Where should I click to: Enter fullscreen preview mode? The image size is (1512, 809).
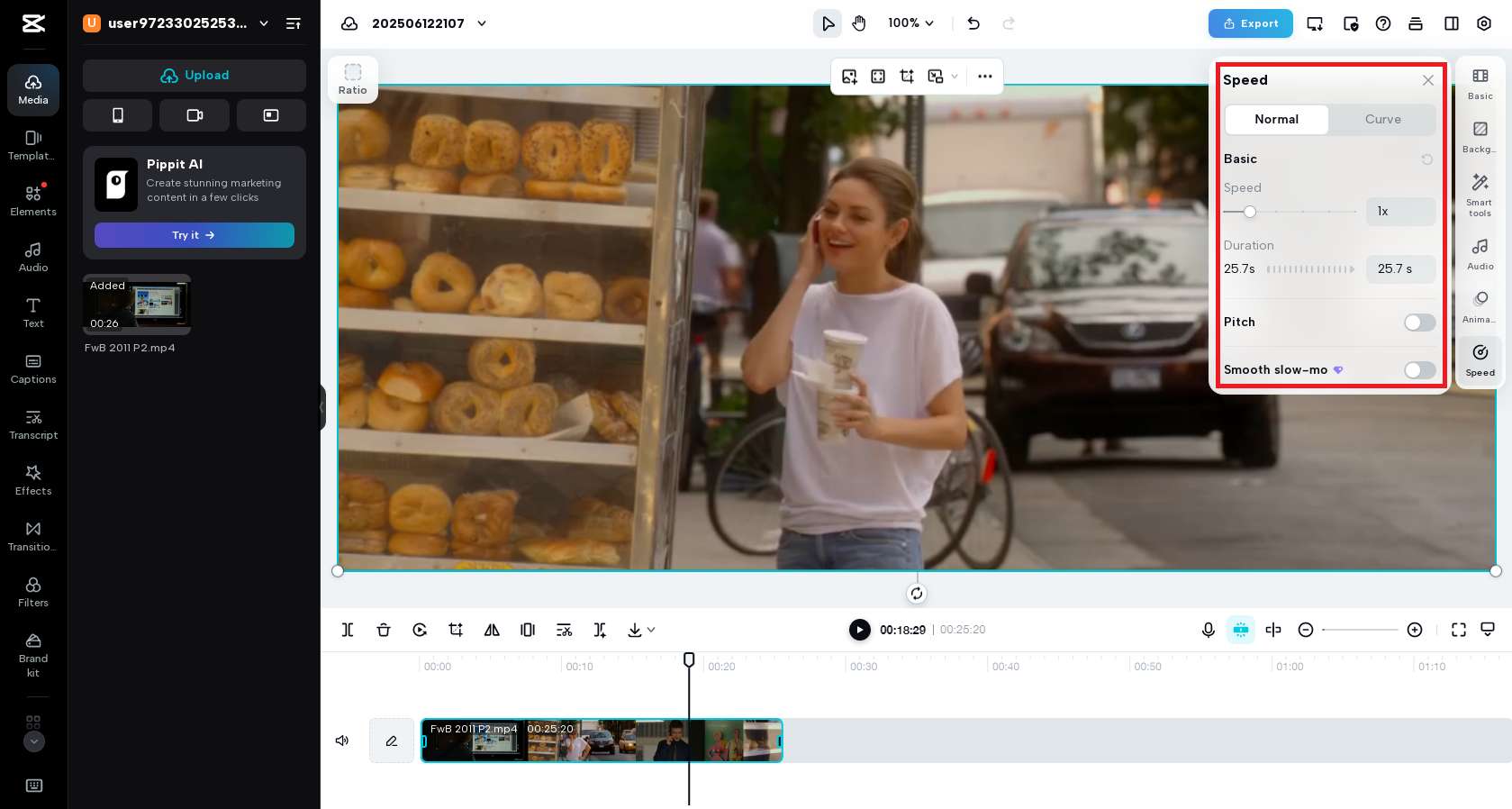[1459, 630]
